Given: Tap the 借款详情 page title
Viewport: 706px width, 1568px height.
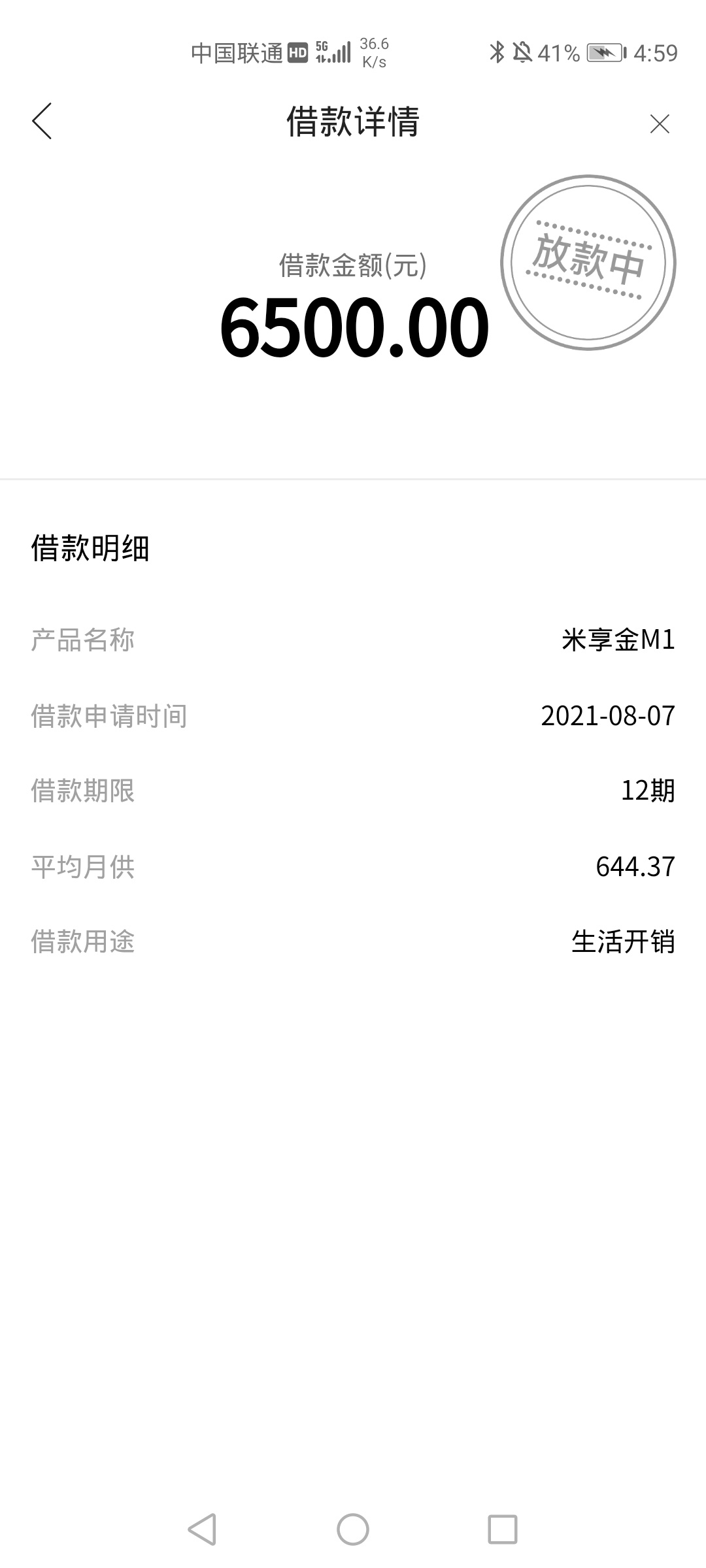Looking at the screenshot, I should pos(353,122).
